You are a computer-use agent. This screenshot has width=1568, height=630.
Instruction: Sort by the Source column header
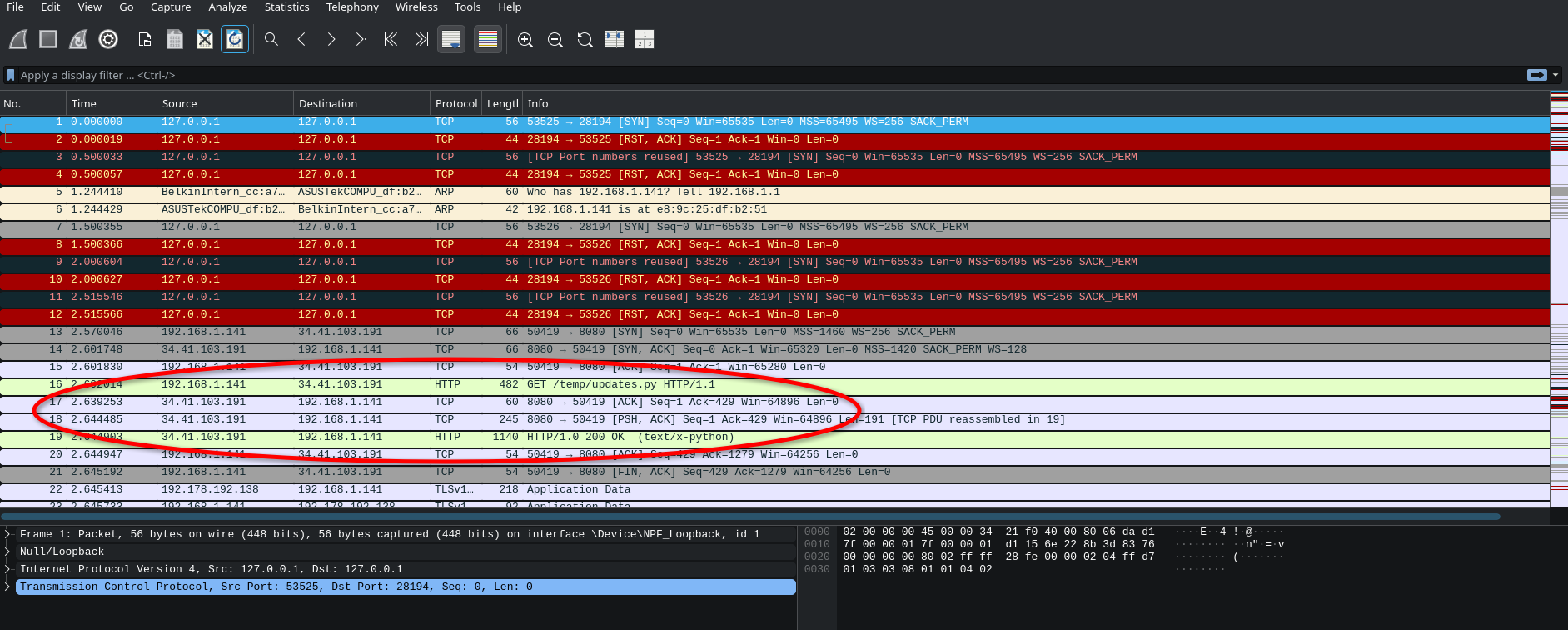[225, 103]
